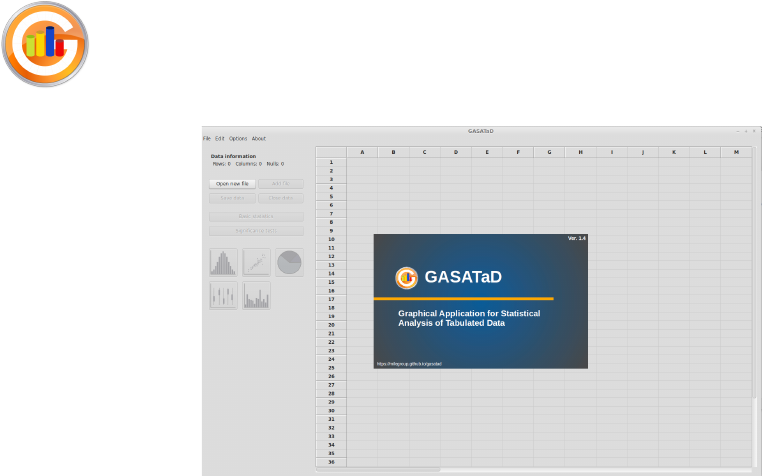Image resolution: width=762 pixels, height=476 pixels.
Task: Open the bar chart tool
Action: 257,296
